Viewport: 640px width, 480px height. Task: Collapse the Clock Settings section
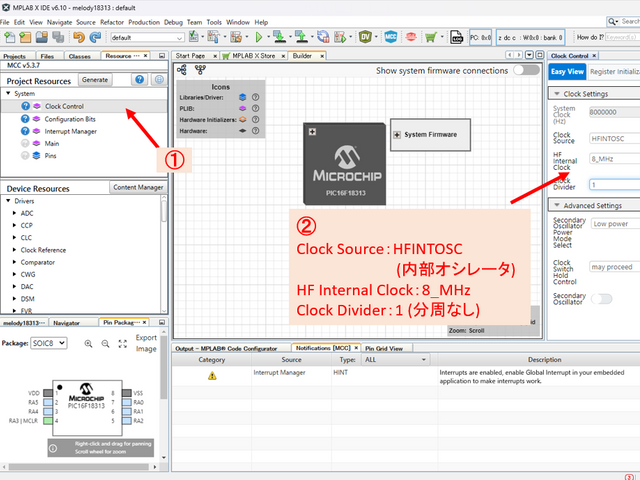click(x=555, y=94)
